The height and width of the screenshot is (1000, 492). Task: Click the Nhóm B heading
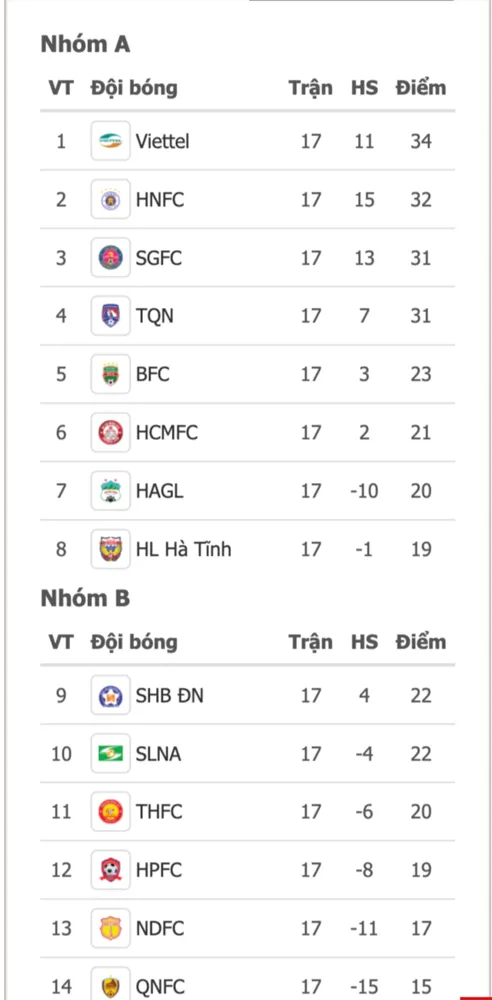[x=85, y=598]
